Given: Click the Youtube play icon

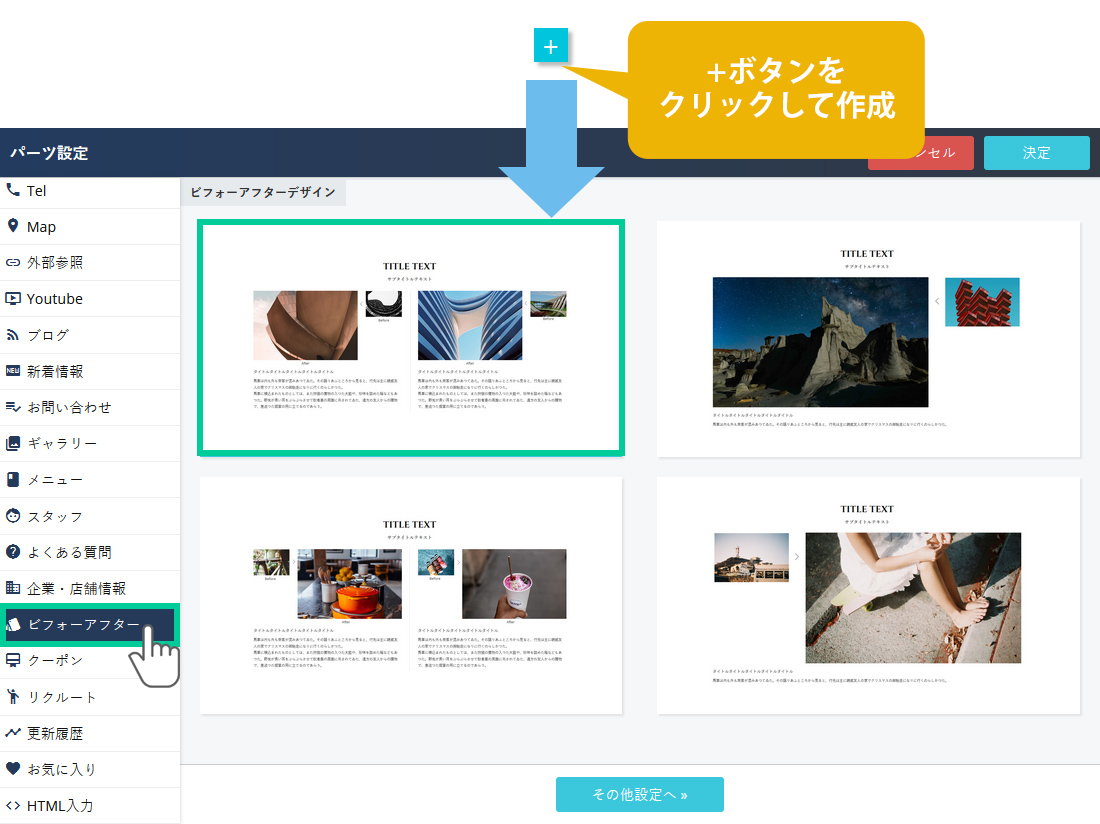Looking at the screenshot, I should (x=13, y=298).
